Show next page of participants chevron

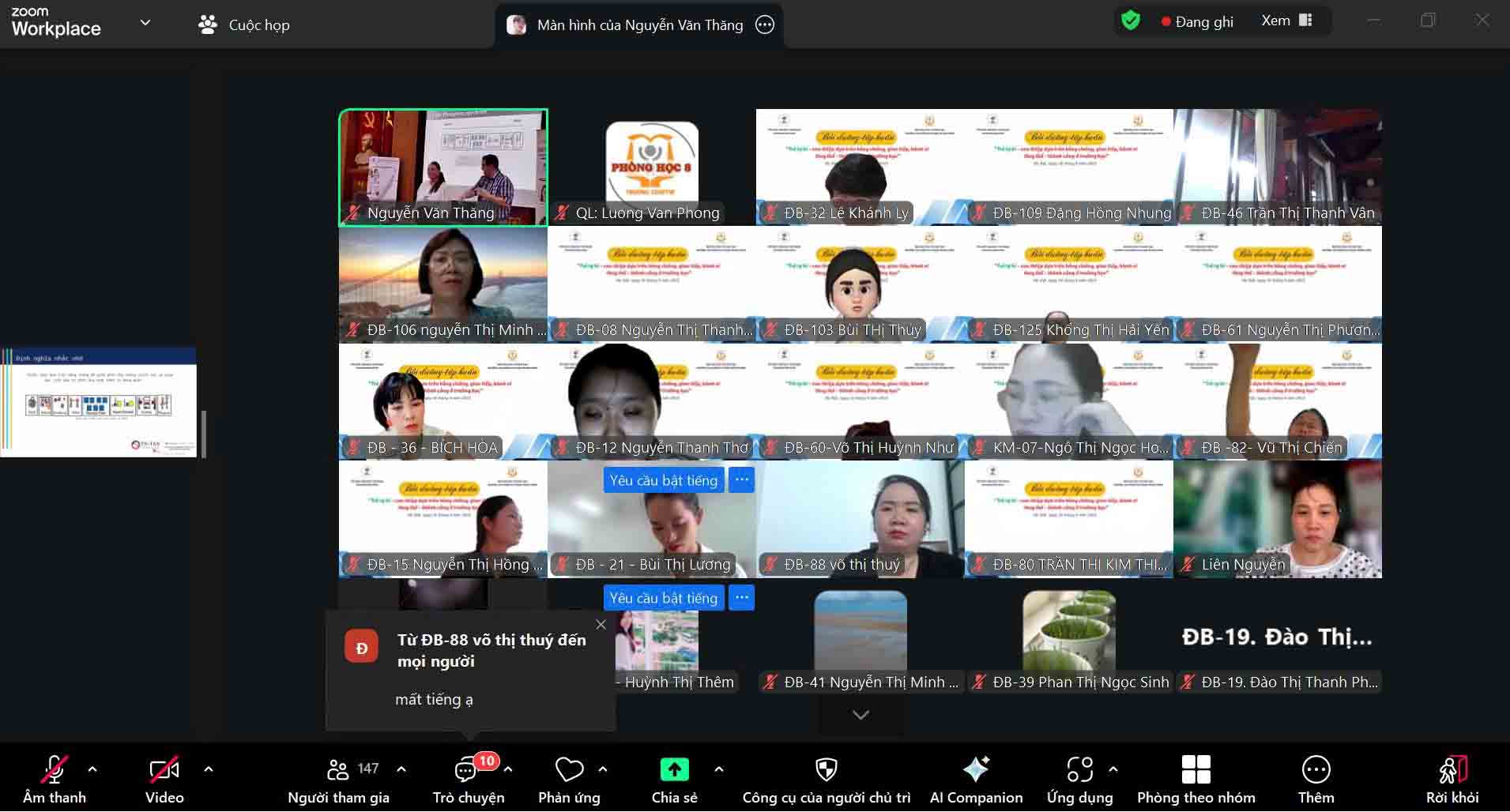click(x=860, y=715)
